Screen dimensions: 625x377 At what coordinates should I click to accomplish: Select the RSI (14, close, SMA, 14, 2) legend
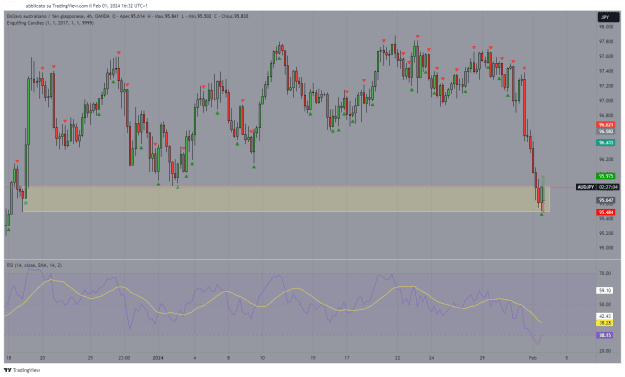pos(34,265)
